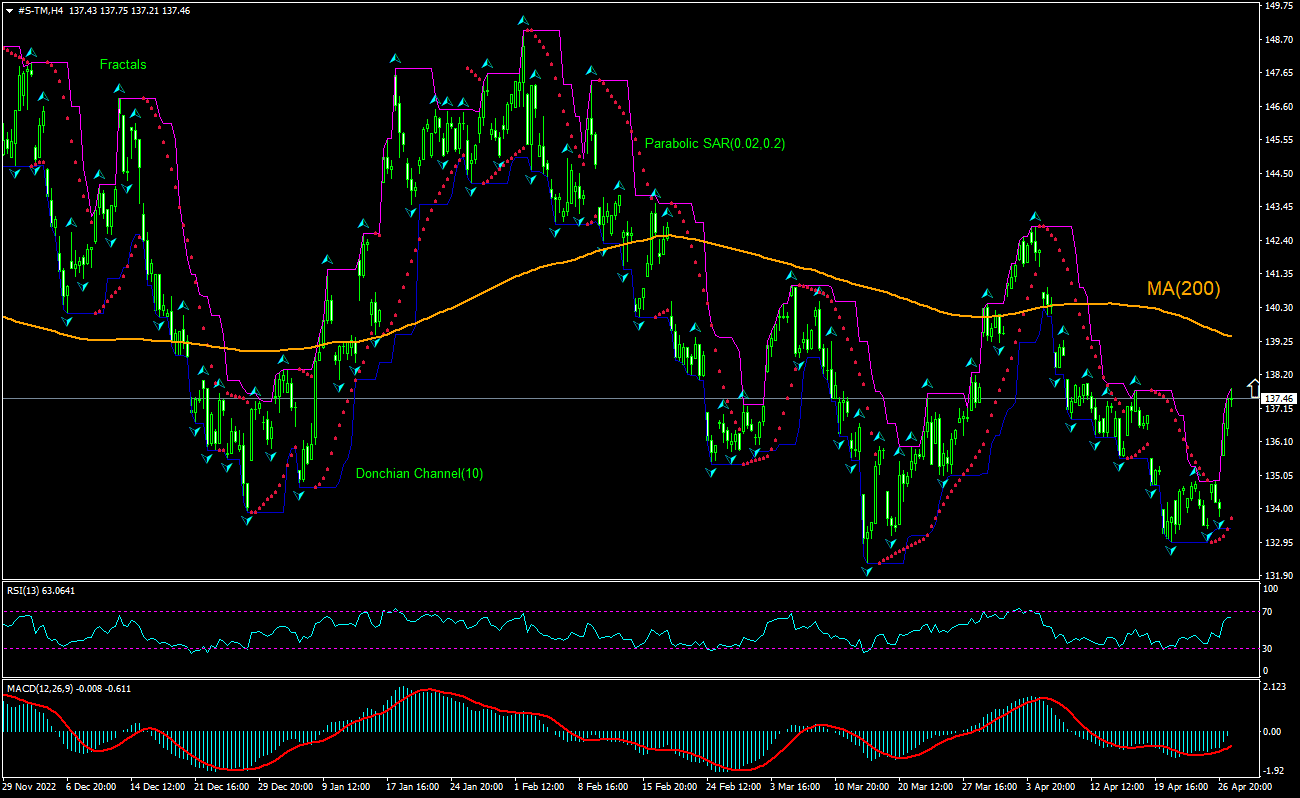This screenshot has height=798, width=1300.
Task: Select the Donchian Channel(10) label
Action: (419, 474)
